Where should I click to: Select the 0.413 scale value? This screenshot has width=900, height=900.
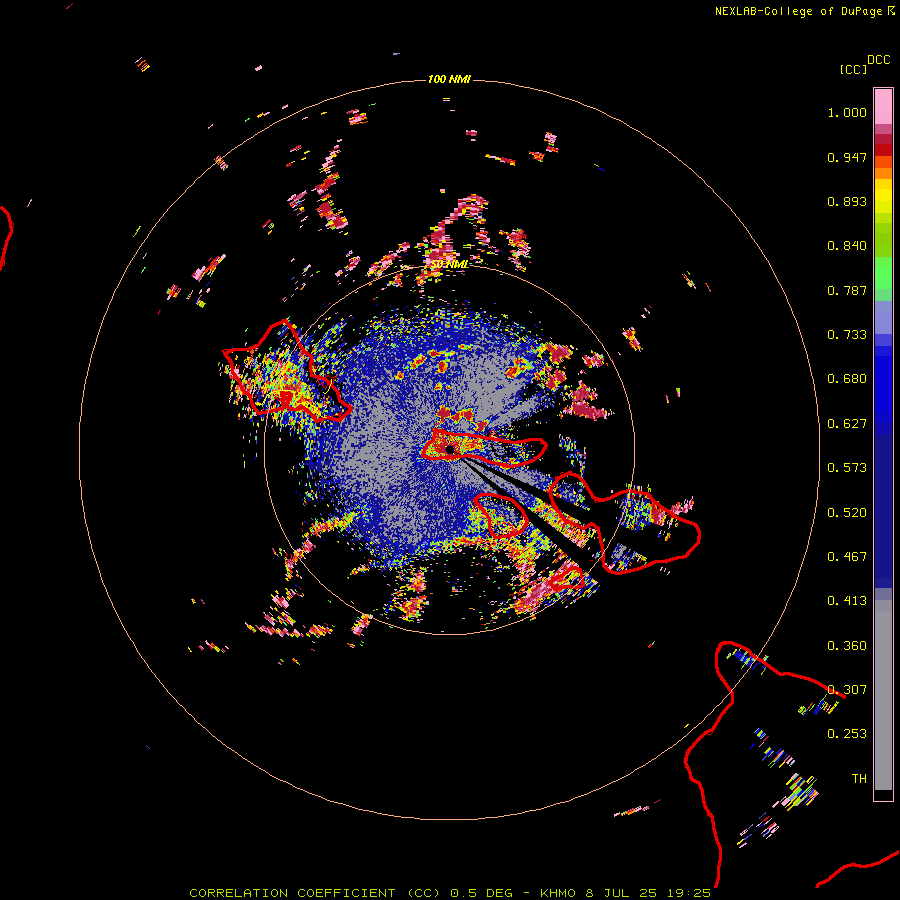[847, 601]
